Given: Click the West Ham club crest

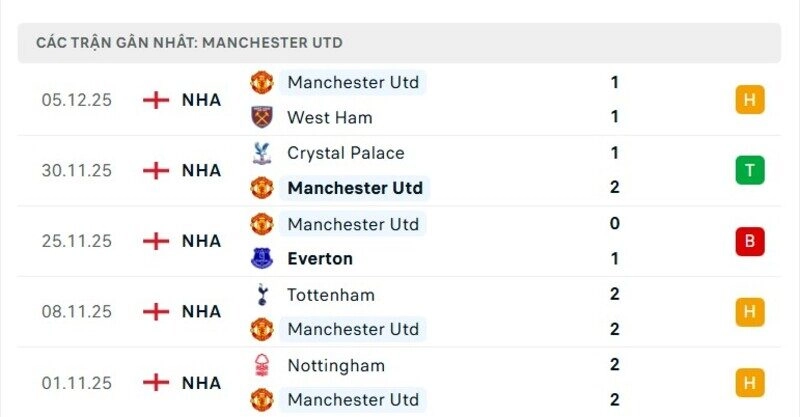Looking at the screenshot, I should point(262,117).
